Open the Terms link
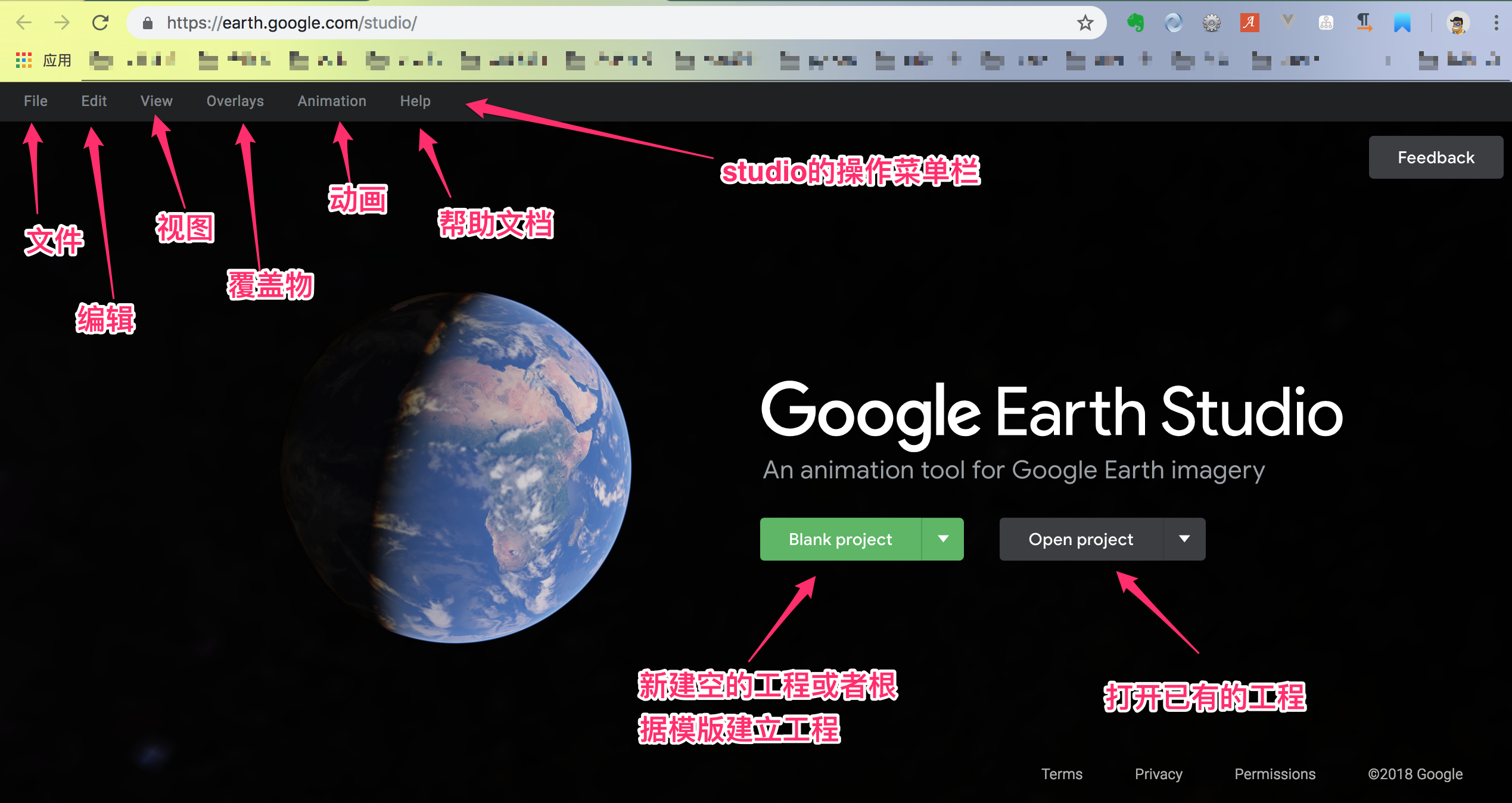Viewport: 1512px width, 803px height. [x=1062, y=774]
